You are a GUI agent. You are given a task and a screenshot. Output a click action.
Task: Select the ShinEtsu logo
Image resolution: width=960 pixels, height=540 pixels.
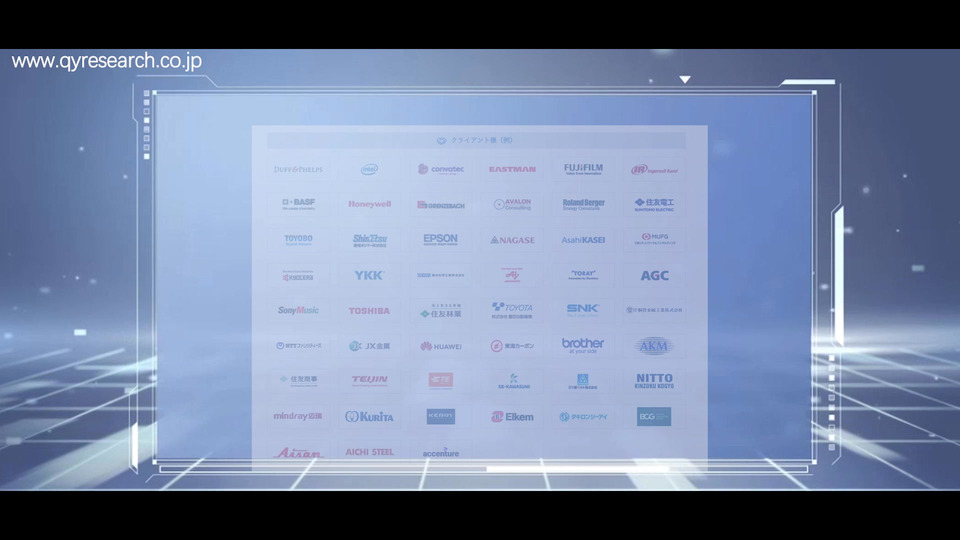coord(369,240)
